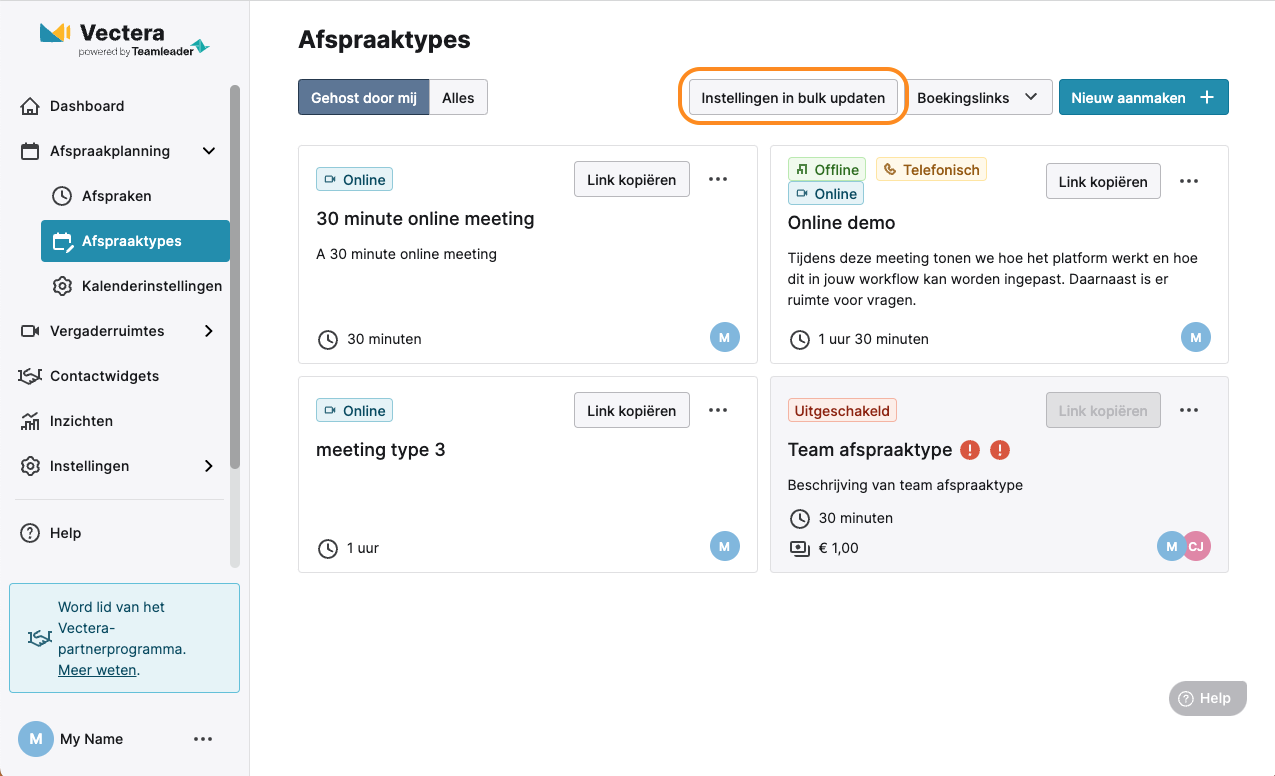Click Instellingen in bulk updaten button
The image size is (1275, 776).
pos(793,98)
